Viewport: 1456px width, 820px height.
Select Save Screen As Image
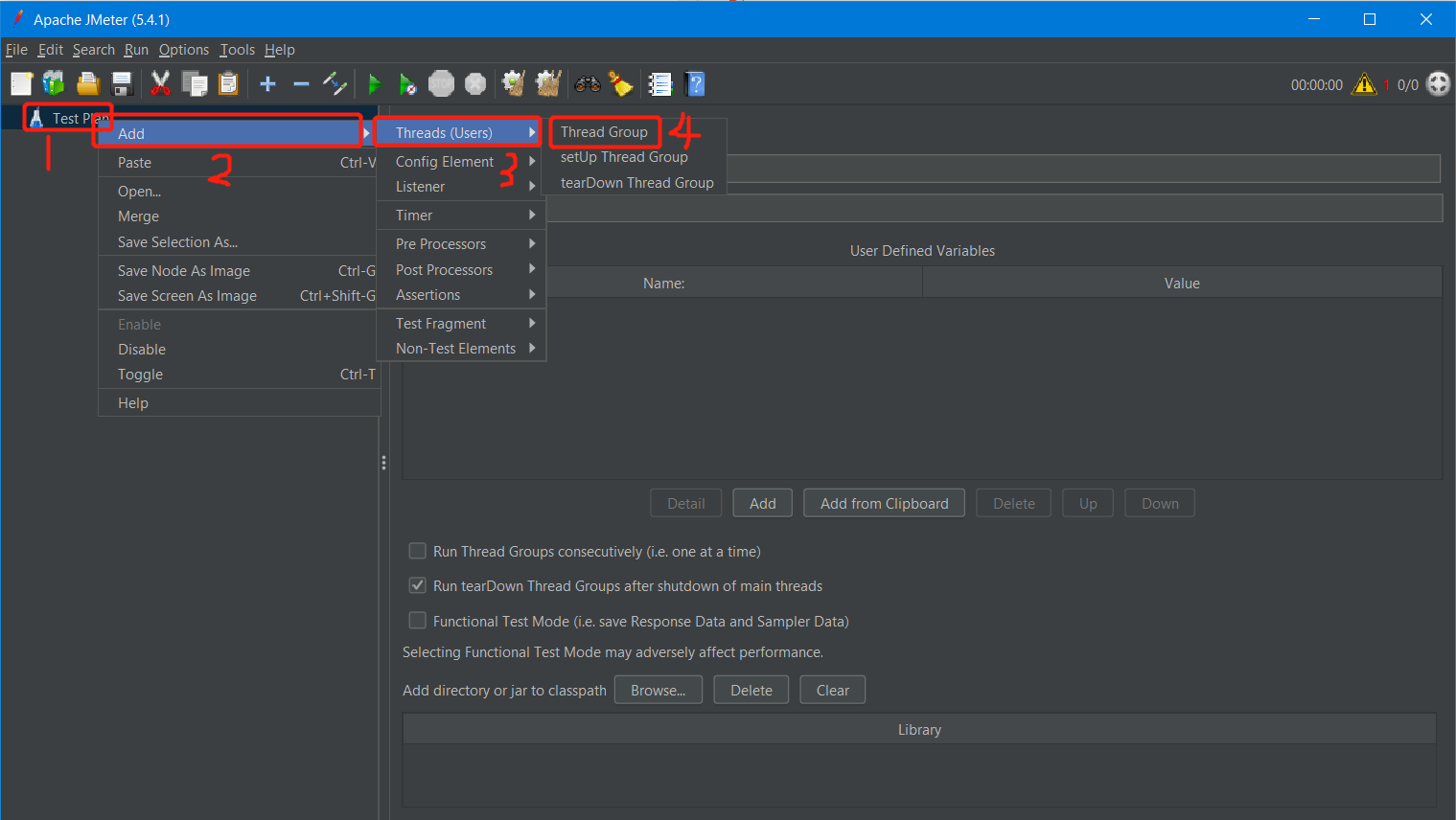pyautogui.click(x=239, y=296)
